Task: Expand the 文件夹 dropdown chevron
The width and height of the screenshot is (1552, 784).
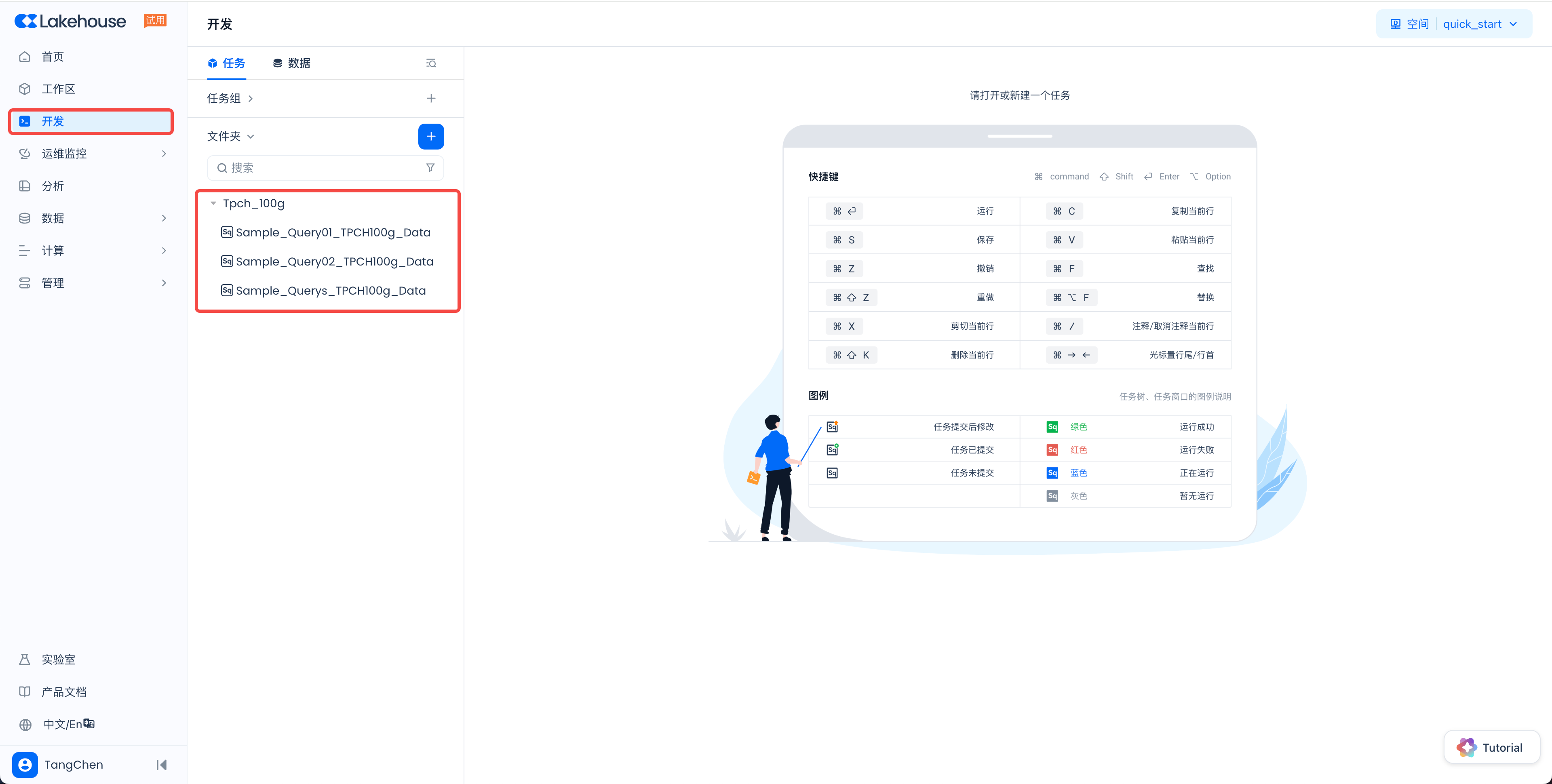Action: click(x=251, y=136)
